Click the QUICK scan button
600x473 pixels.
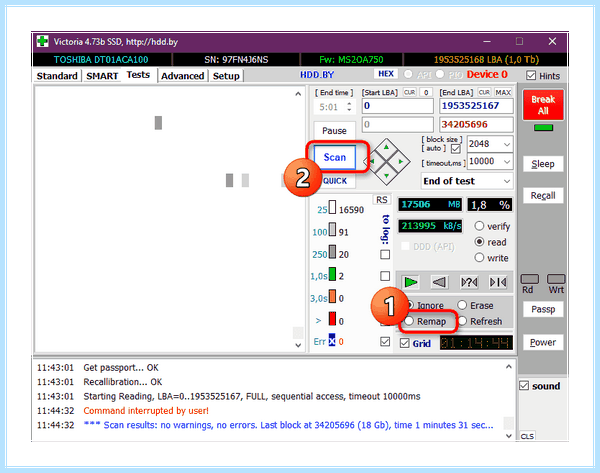335,181
